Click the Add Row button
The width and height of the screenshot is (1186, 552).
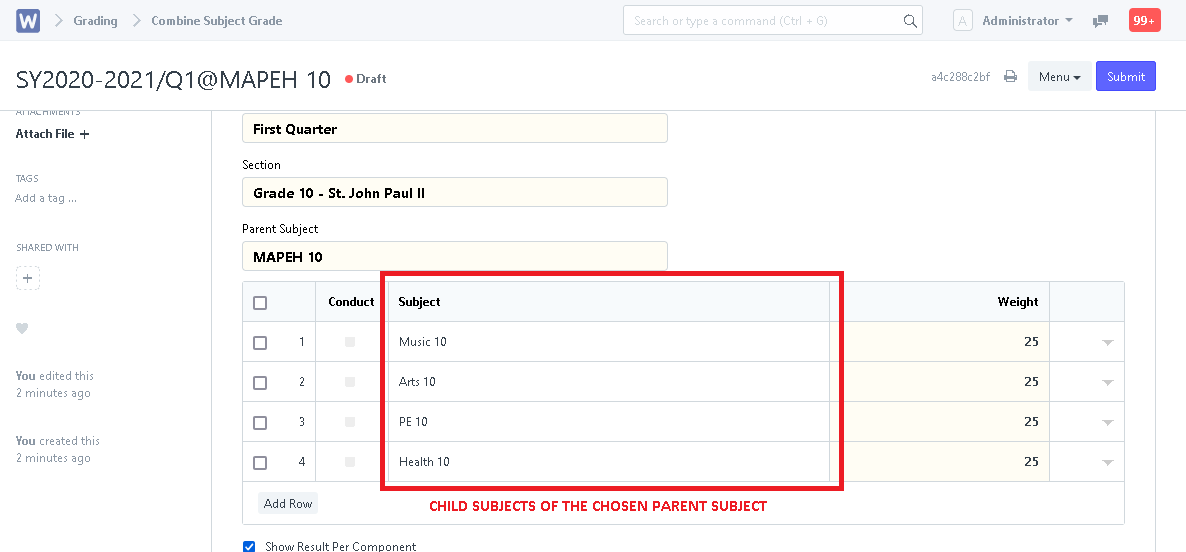pyautogui.click(x=288, y=504)
